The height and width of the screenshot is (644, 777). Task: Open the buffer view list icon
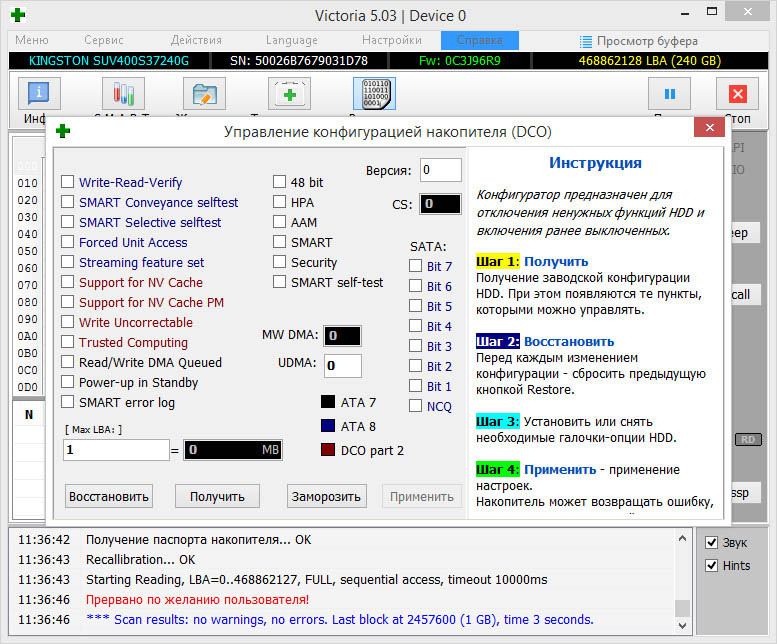pyautogui.click(x=586, y=41)
